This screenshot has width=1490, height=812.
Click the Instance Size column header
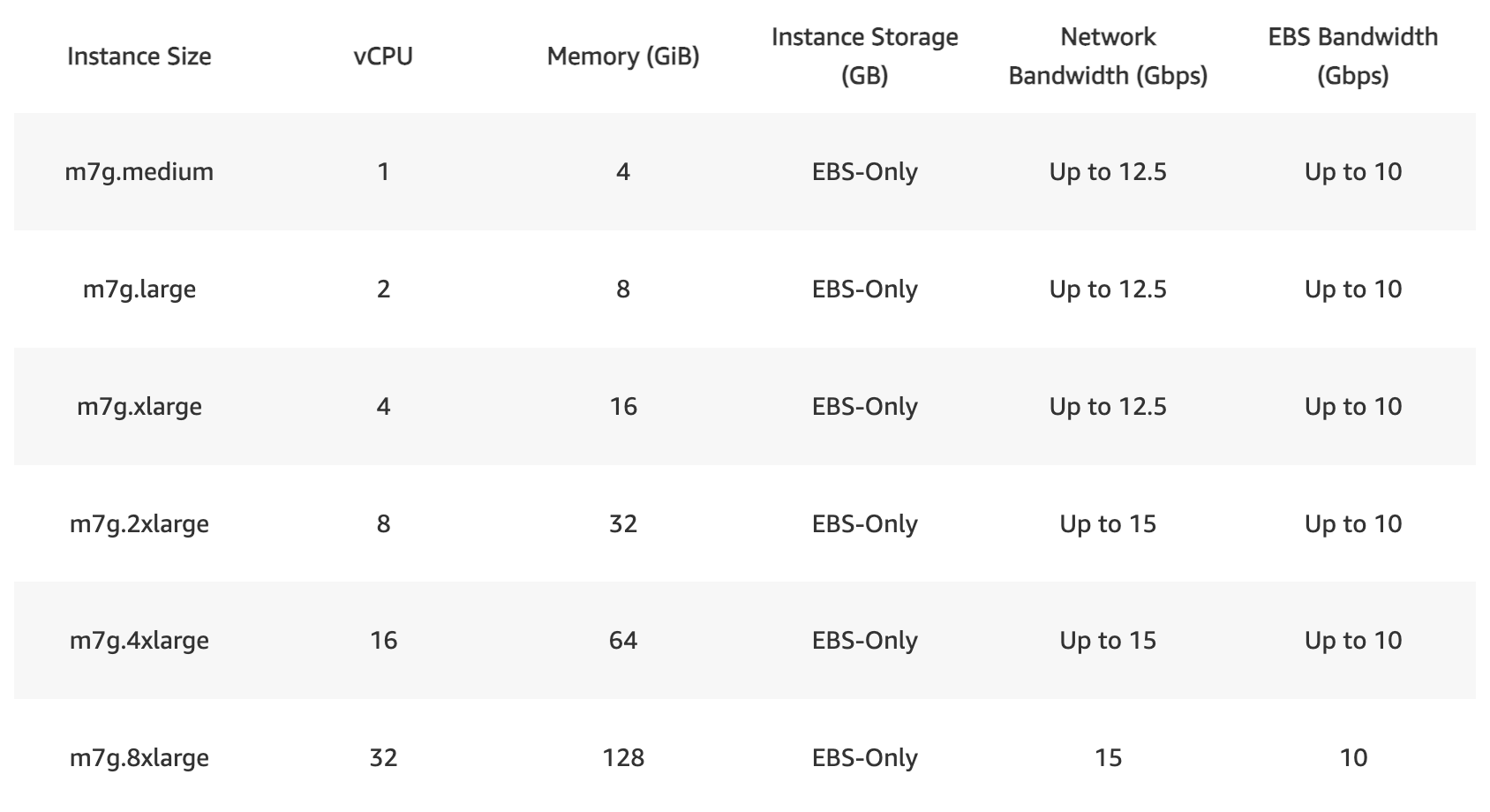[x=139, y=56]
